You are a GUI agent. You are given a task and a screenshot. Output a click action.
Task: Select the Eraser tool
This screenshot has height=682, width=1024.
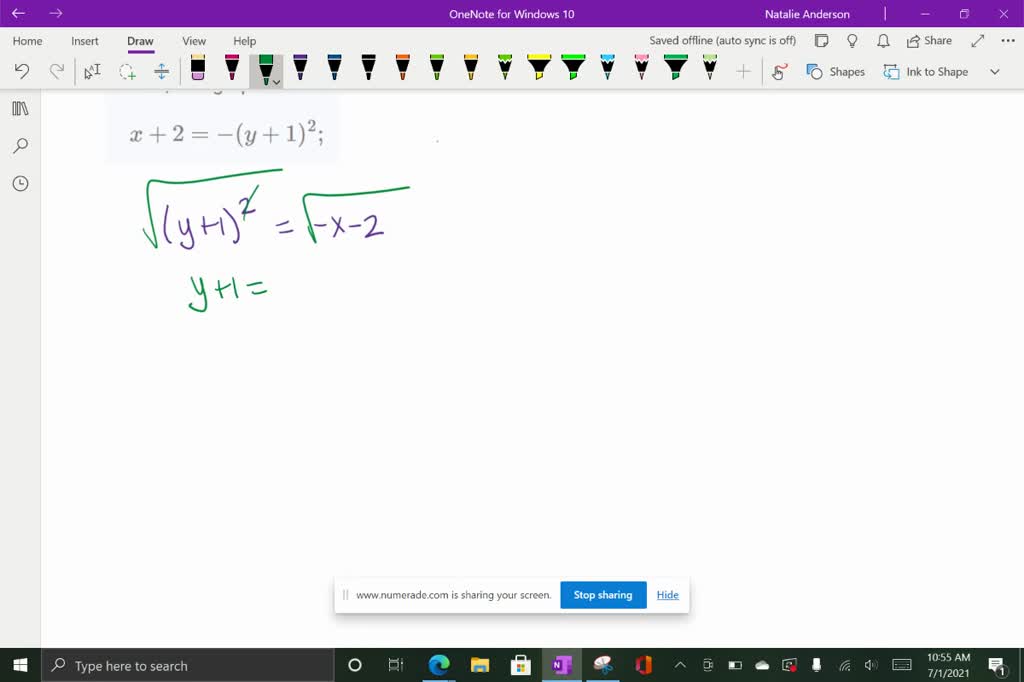click(197, 70)
